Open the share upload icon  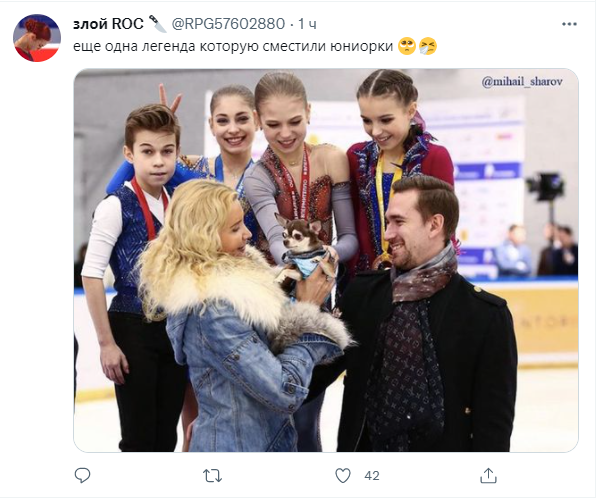(488, 475)
